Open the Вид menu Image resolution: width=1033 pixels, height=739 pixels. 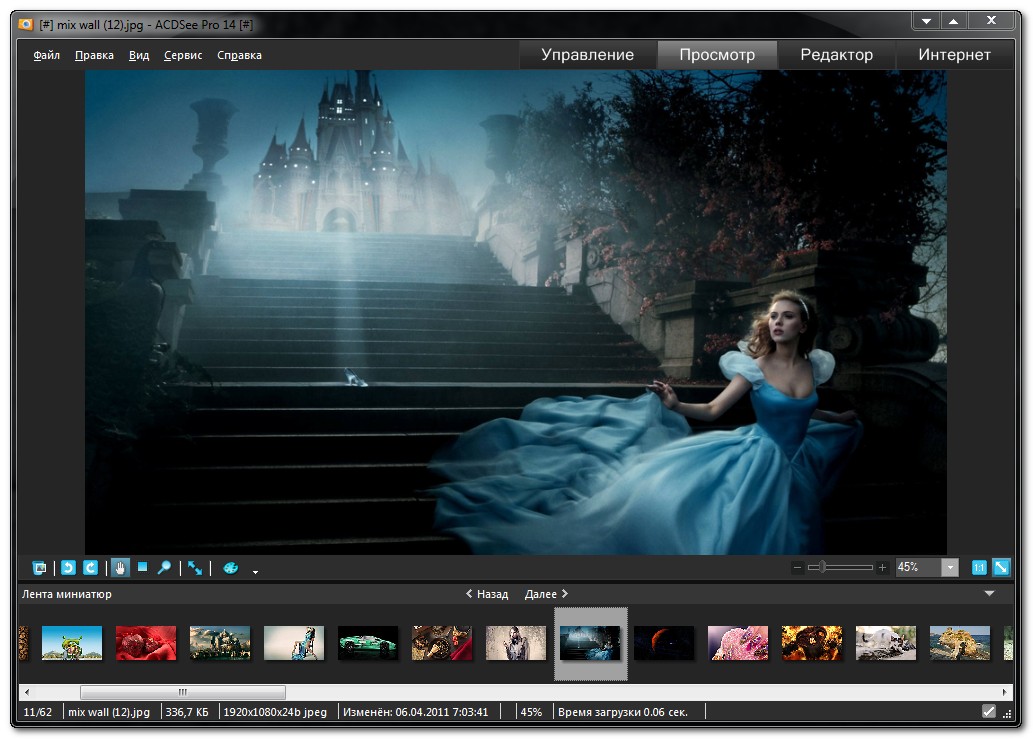(139, 55)
